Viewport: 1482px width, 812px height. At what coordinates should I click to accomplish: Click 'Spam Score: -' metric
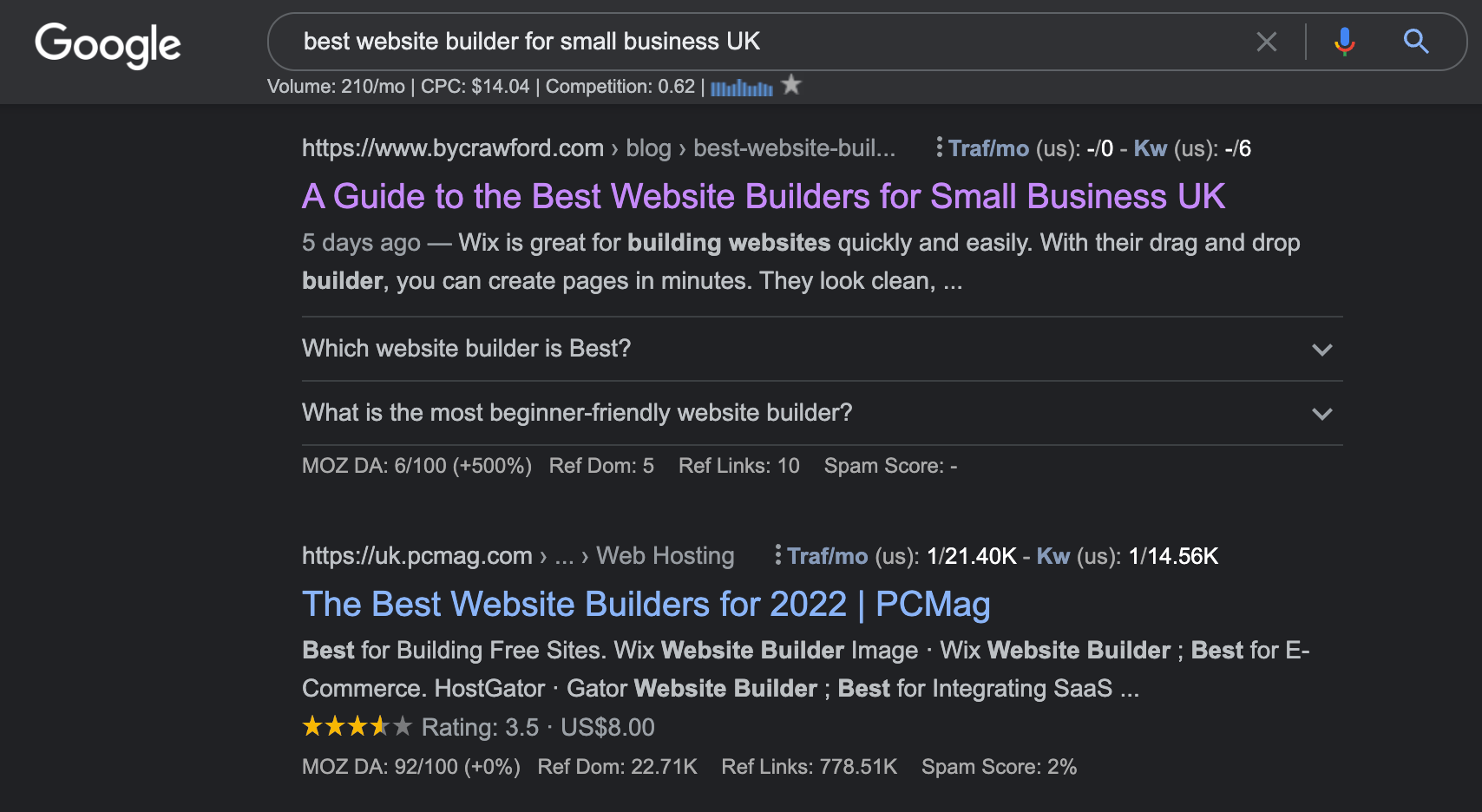(890, 466)
